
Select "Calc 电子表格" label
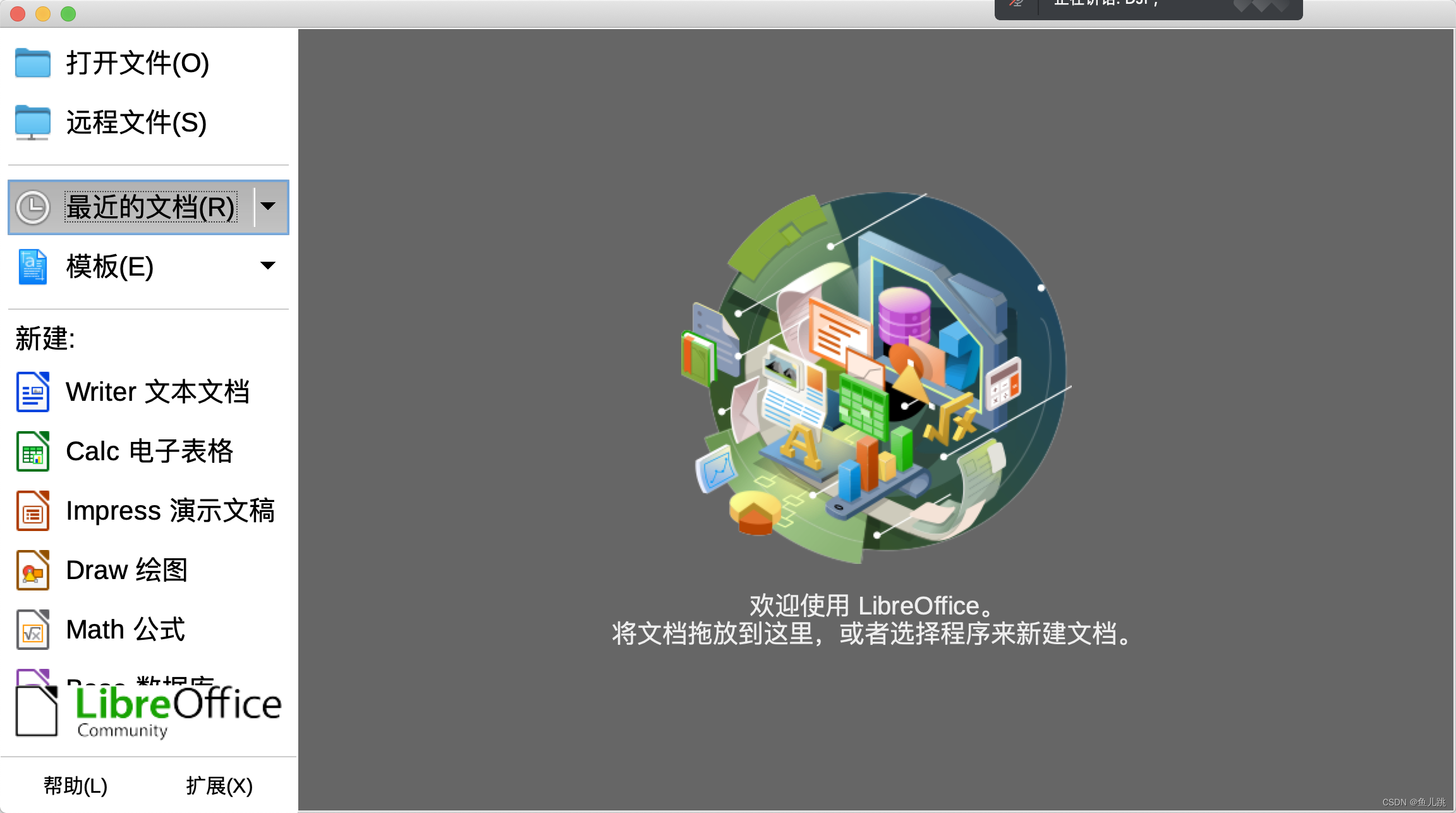[150, 451]
